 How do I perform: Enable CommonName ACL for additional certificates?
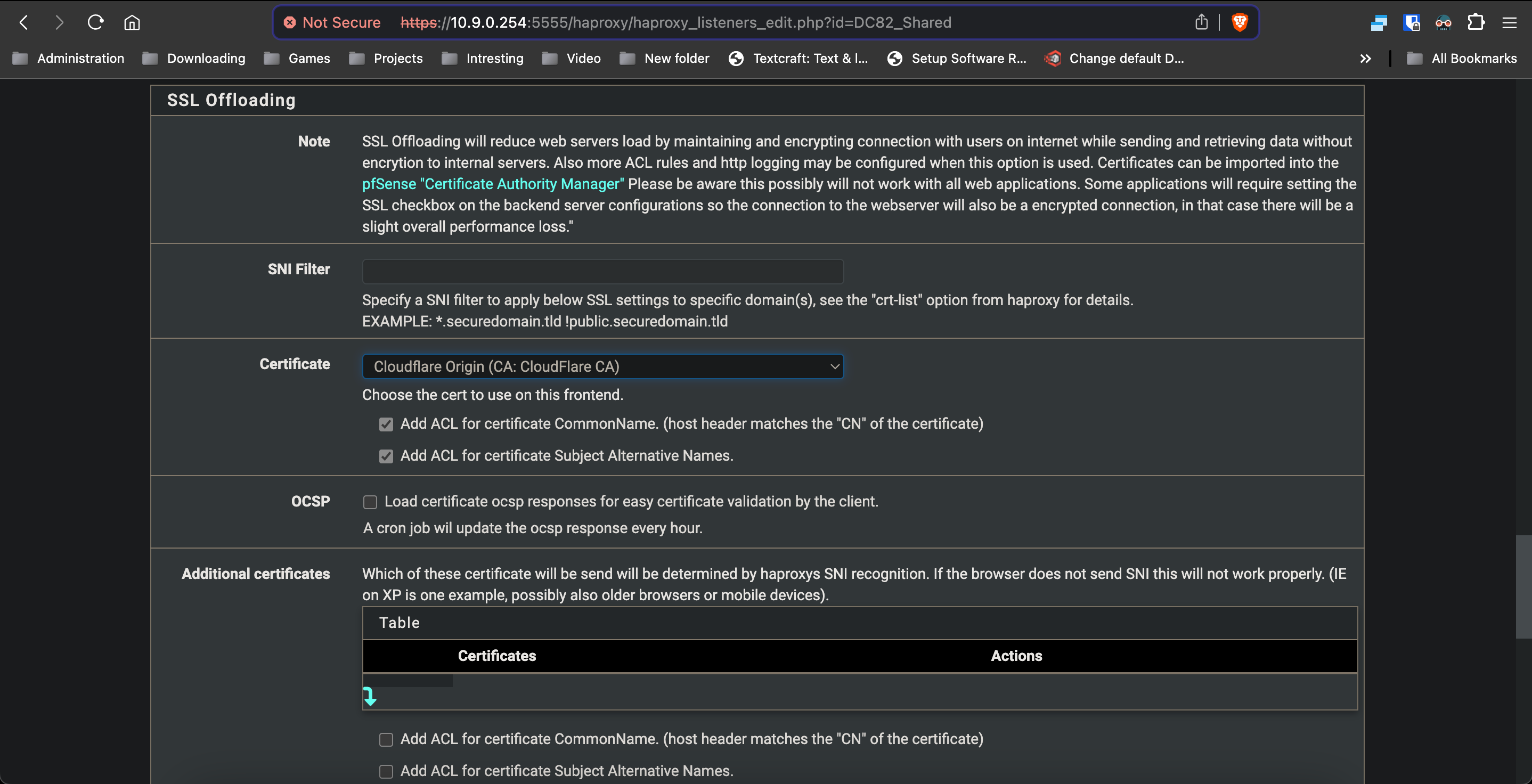click(x=386, y=739)
